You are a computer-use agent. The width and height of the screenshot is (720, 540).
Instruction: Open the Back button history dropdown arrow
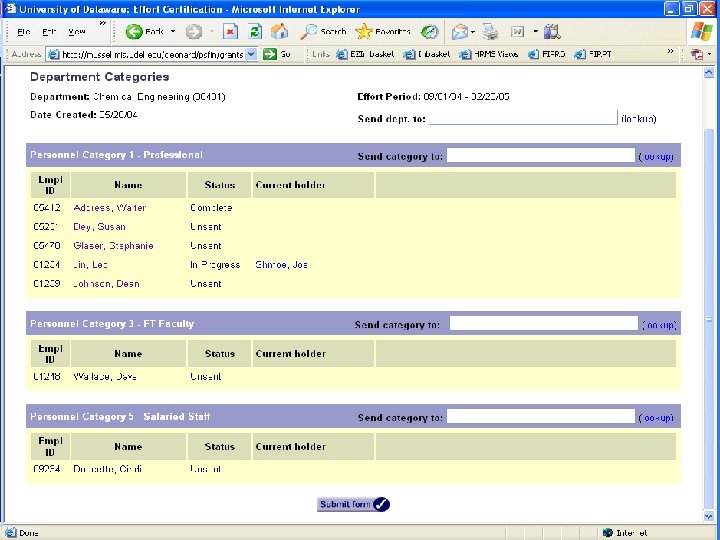(173, 32)
